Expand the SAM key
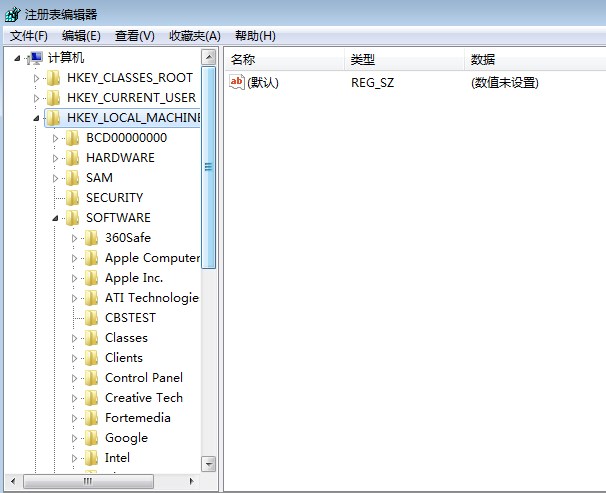 pos(55,178)
